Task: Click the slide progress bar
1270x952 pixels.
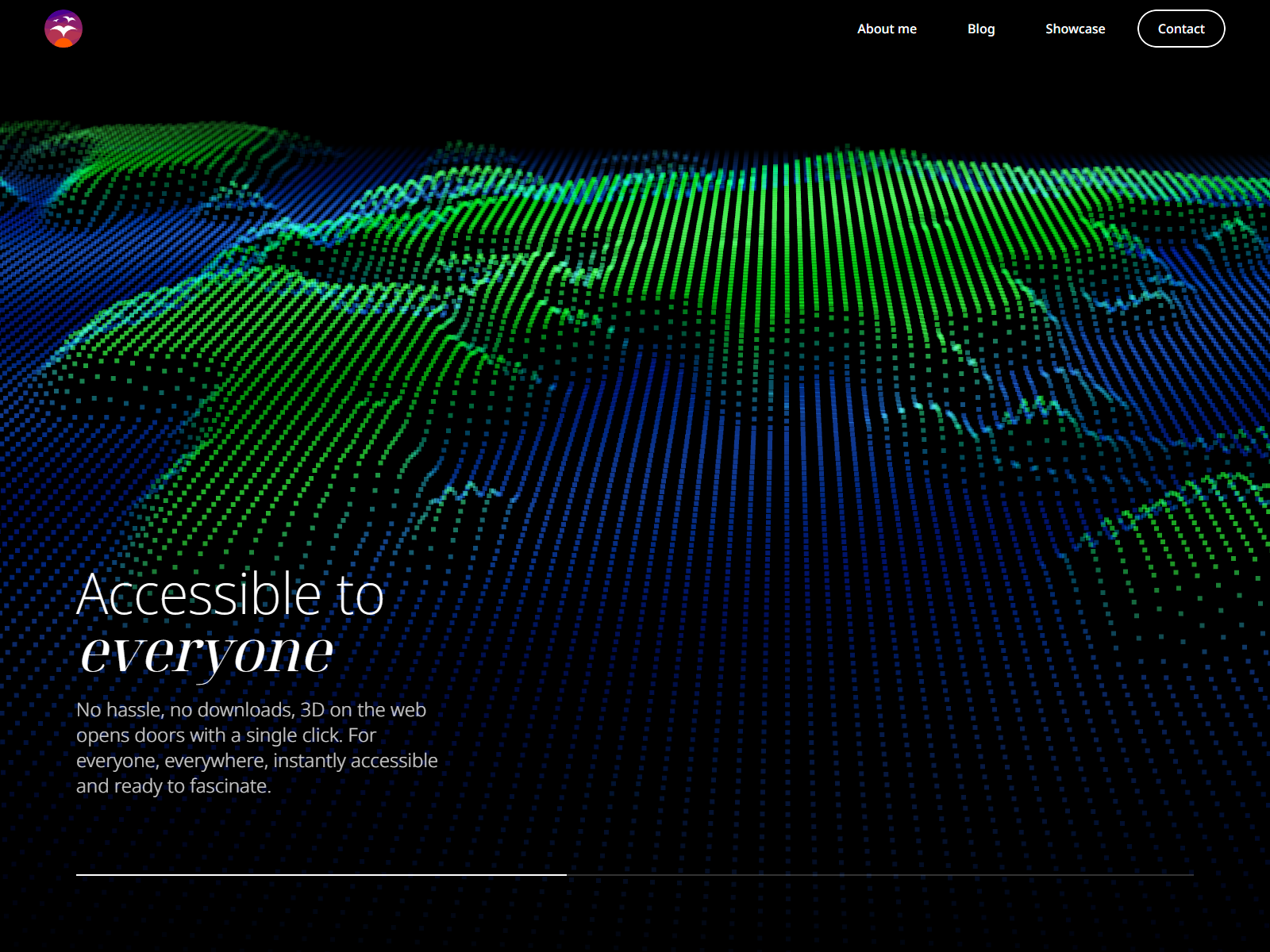Action: pos(635,874)
